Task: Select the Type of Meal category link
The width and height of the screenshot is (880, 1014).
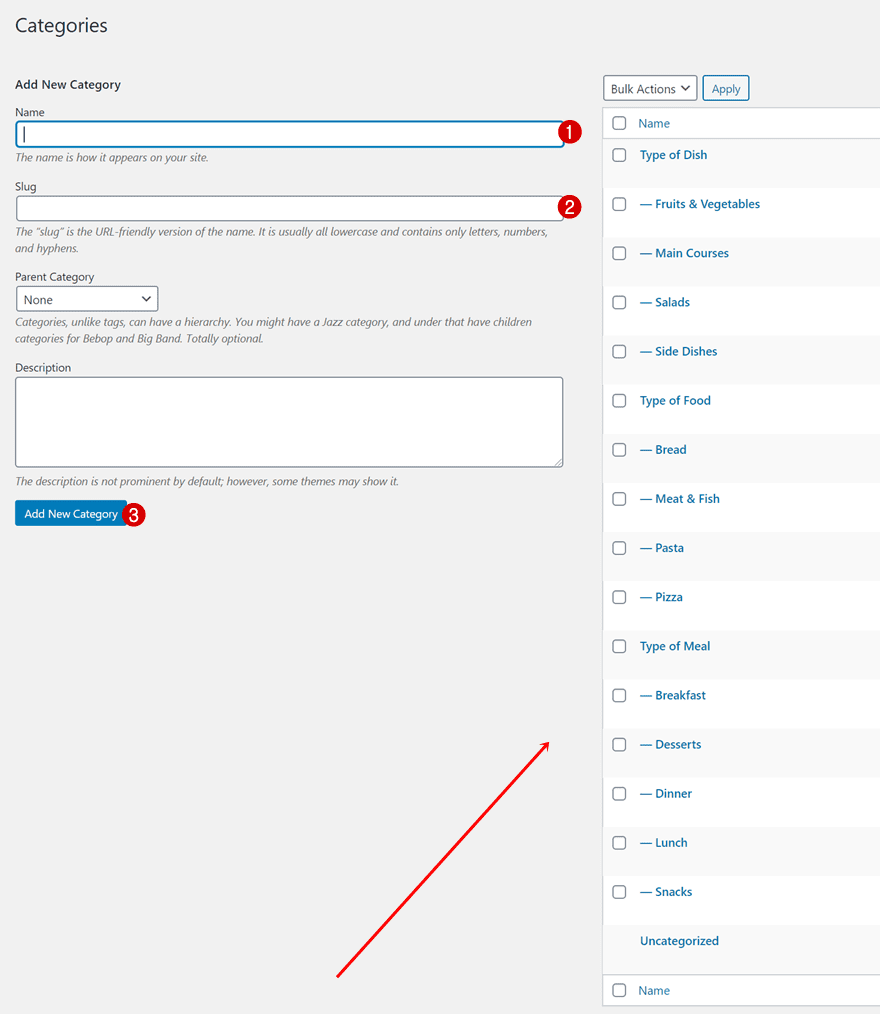Action: pos(675,646)
